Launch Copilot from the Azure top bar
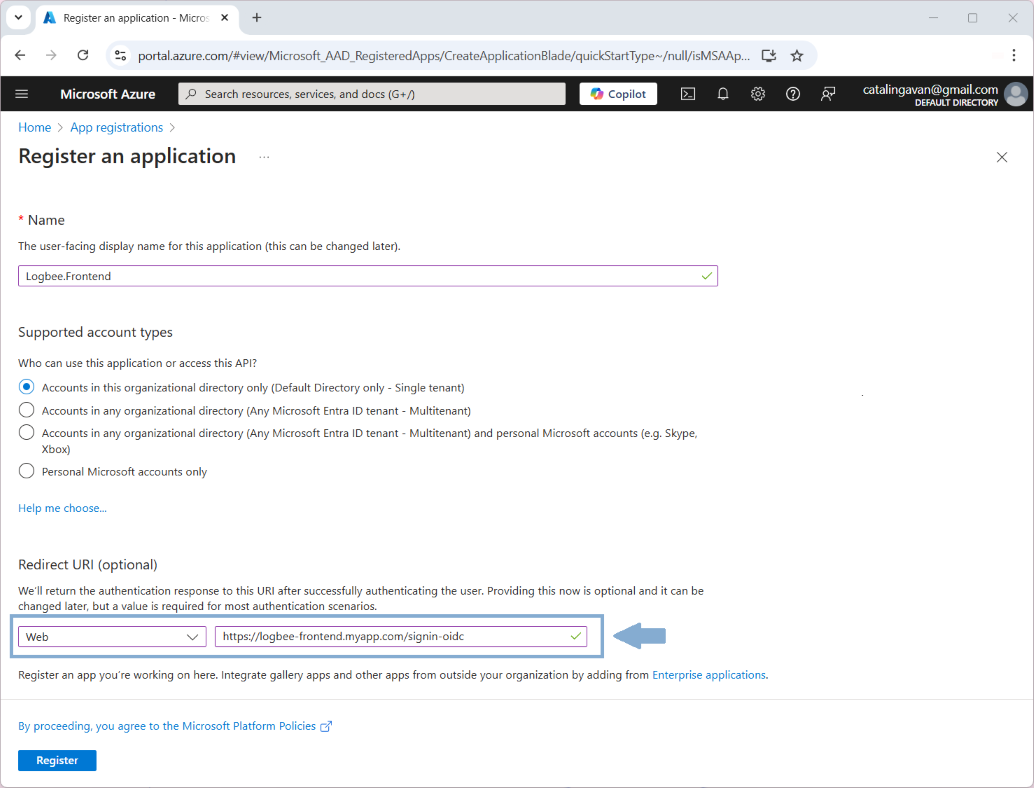Screen dimensions: 1034x788 pos(617,93)
